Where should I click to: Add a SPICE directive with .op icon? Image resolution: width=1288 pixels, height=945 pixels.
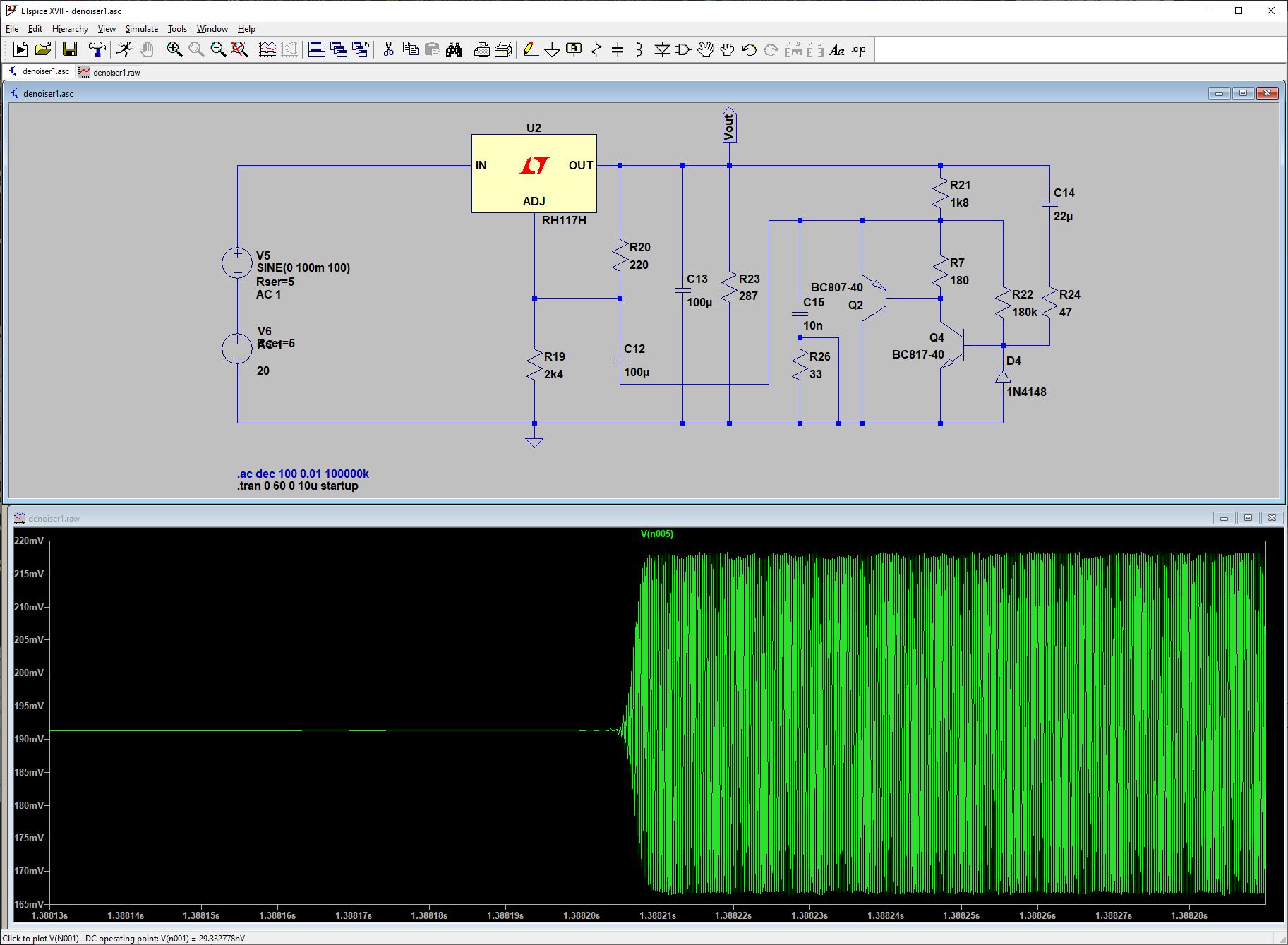coord(858,49)
